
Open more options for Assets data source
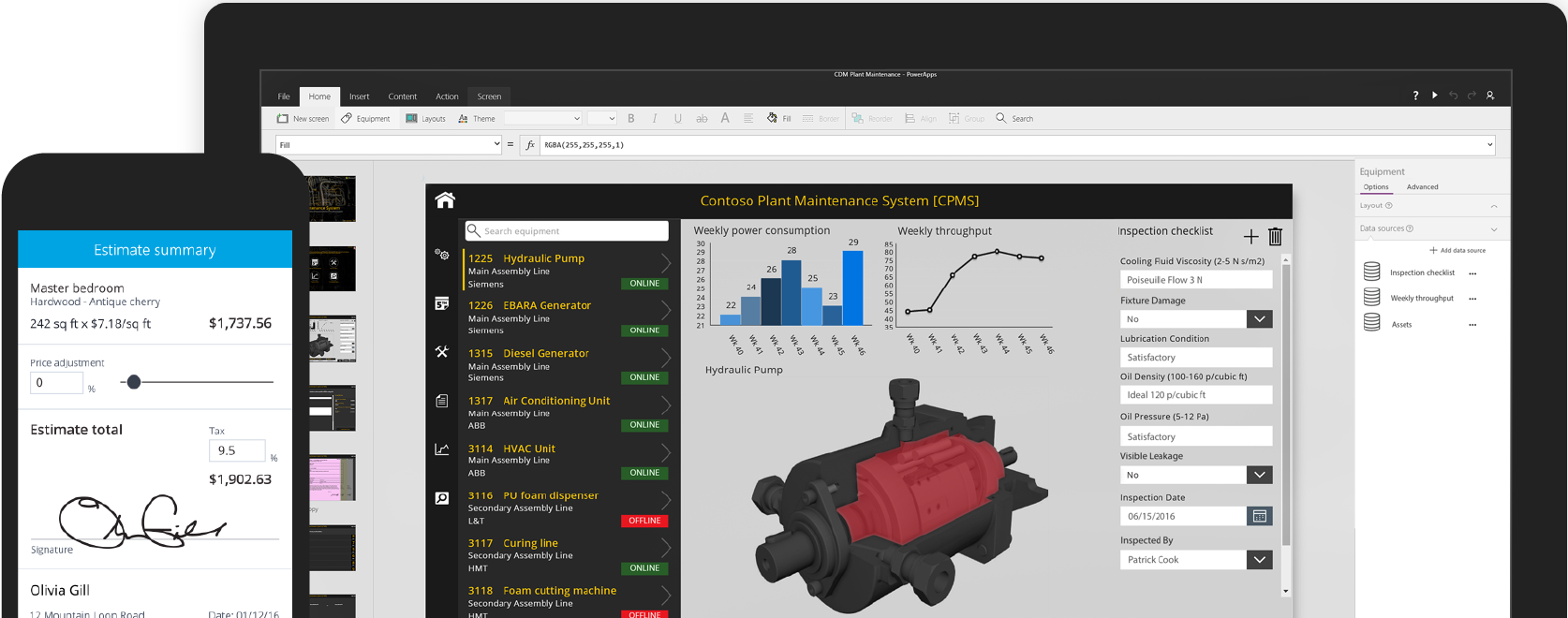click(x=1472, y=325)
